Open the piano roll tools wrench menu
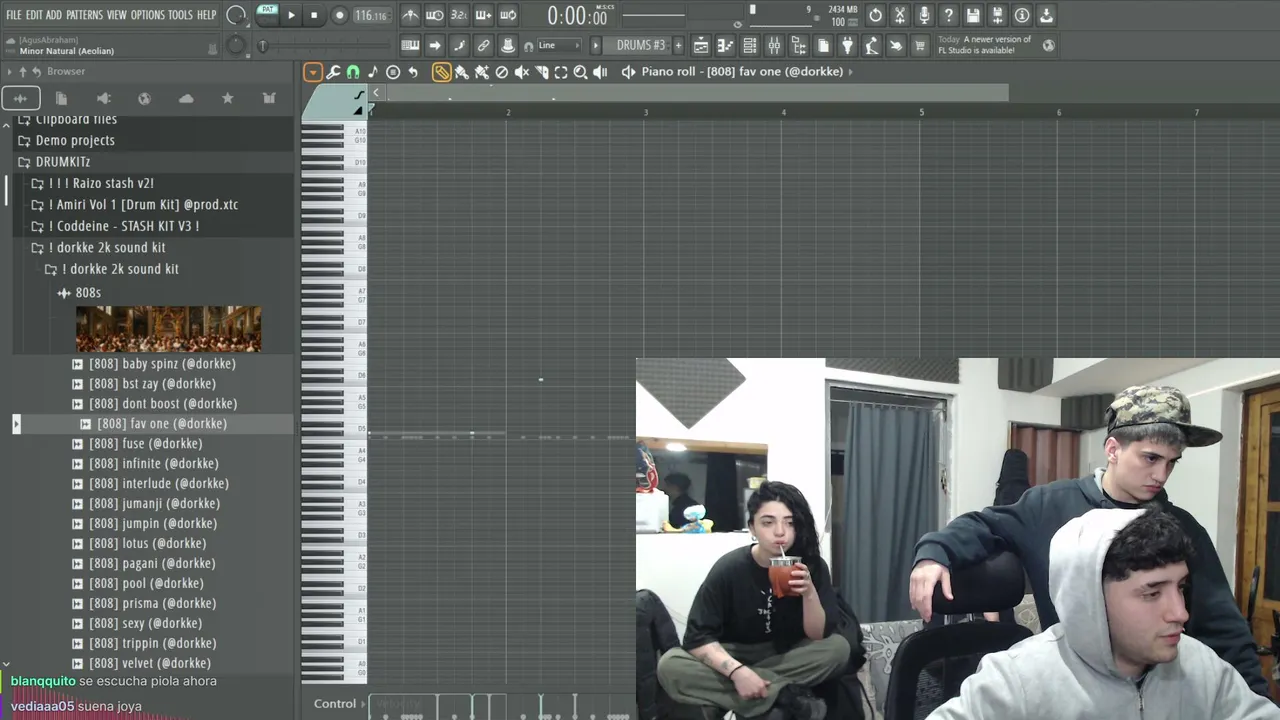 (333, 72)
